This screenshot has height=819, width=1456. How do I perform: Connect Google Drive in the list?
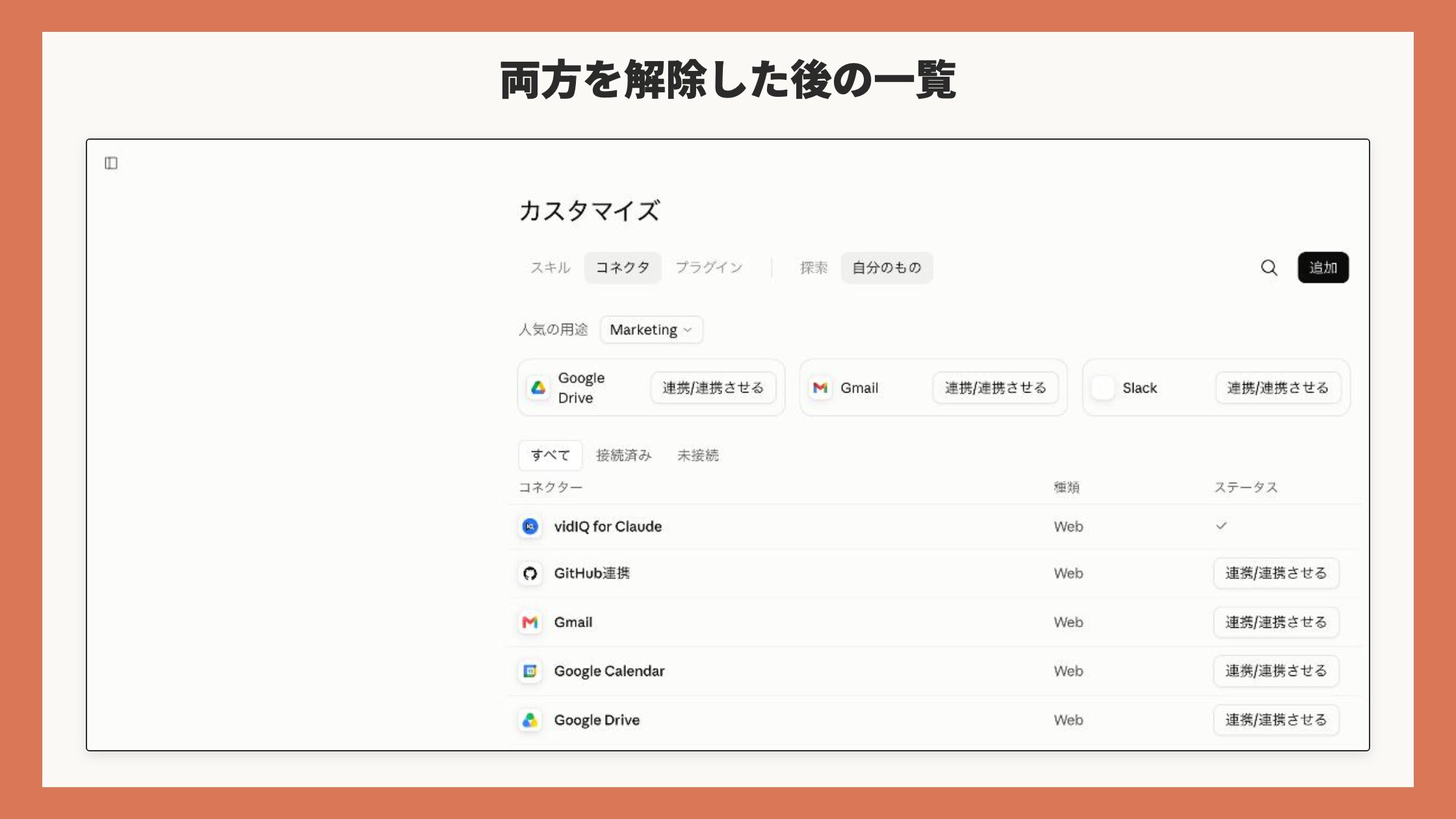tap(1276, 720)
